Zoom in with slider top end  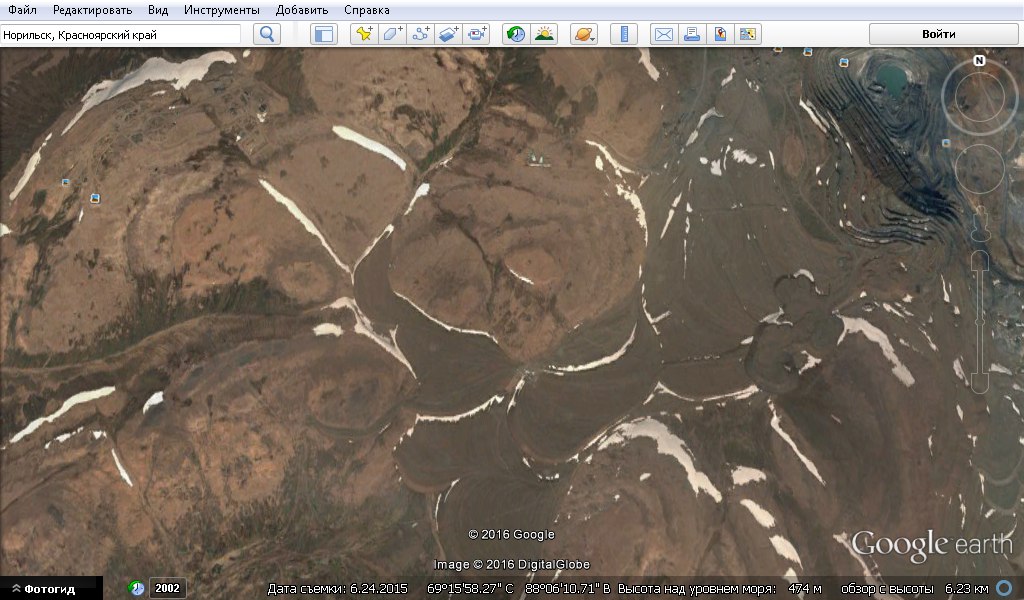979,259
